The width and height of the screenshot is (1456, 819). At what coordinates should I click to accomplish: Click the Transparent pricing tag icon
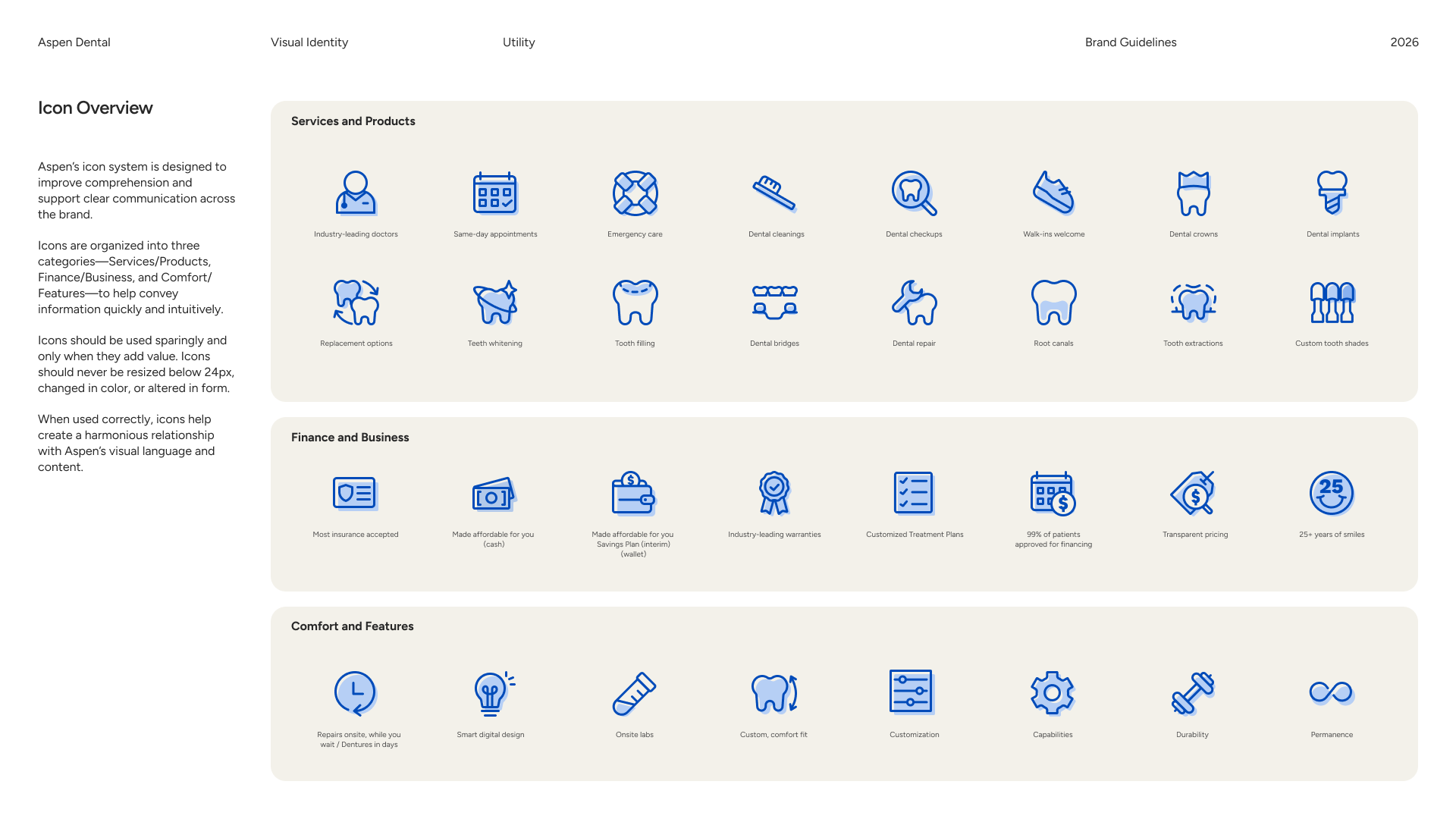tap(1194, 494)
